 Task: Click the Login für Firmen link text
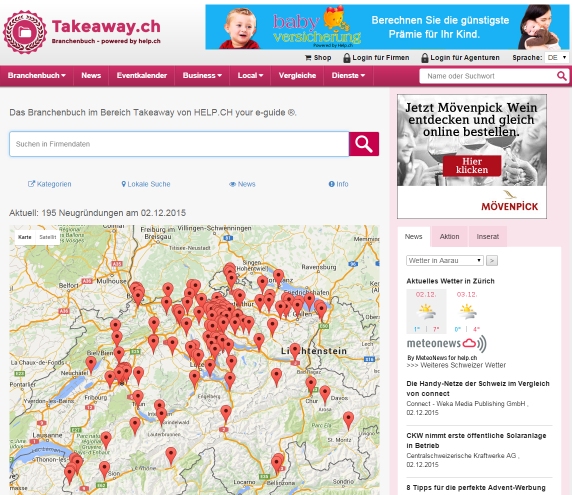pyautogui.click(x=380, y=58)
